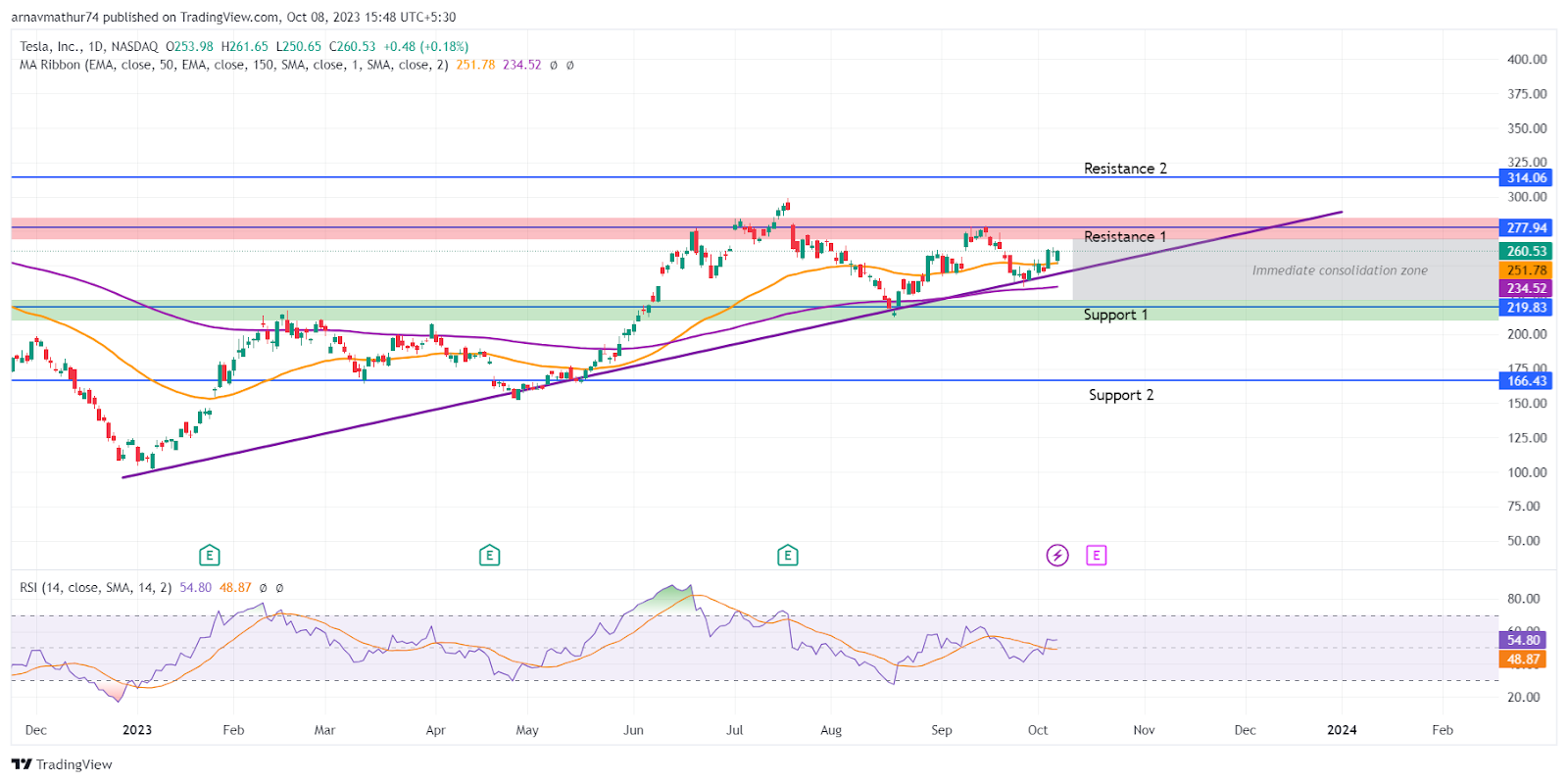Click the Immediate consolidation zone text
The height and width of the screenshot is (783, 1568).
pos(1340,270)
